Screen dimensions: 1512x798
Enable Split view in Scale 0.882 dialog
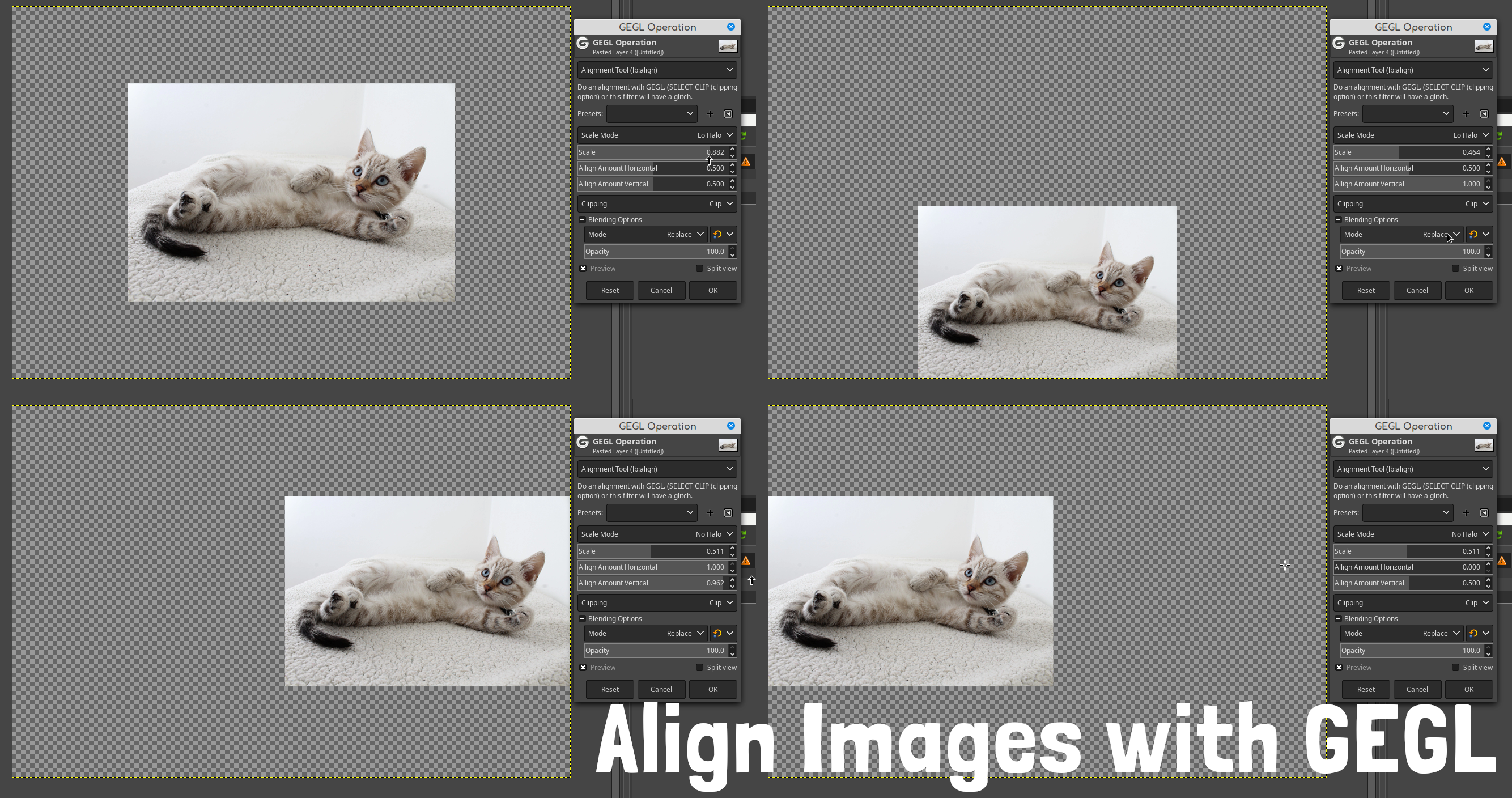click(x=700, y=268)
